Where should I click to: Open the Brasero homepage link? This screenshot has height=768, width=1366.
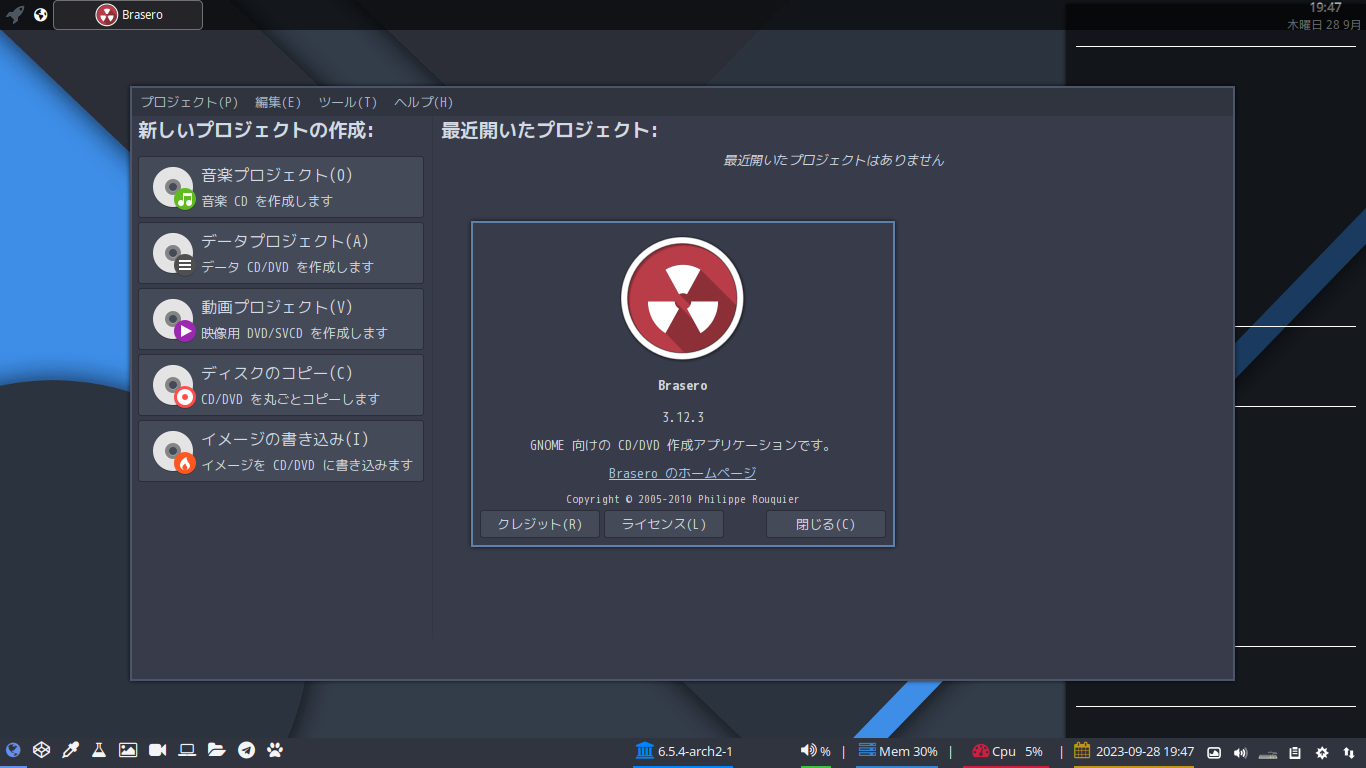point(682,473)
